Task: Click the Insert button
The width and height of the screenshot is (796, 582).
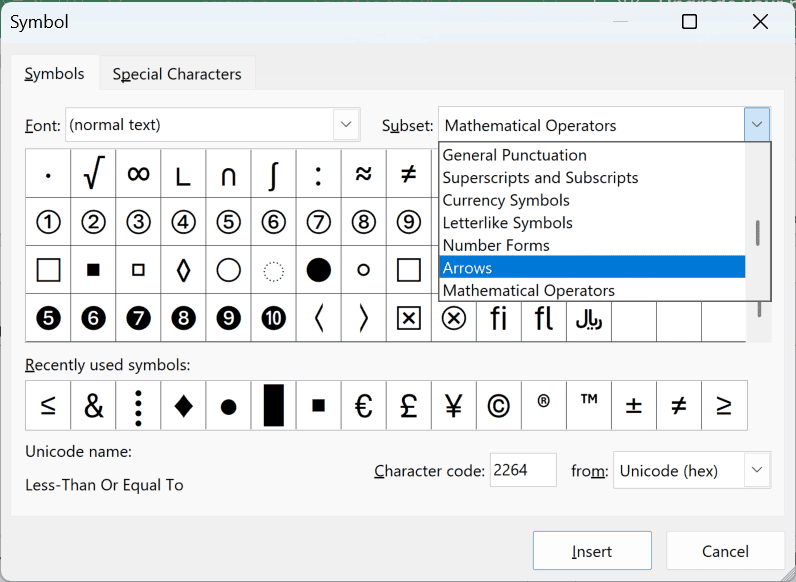Action: pyautogui.click(x=592, y=551)
